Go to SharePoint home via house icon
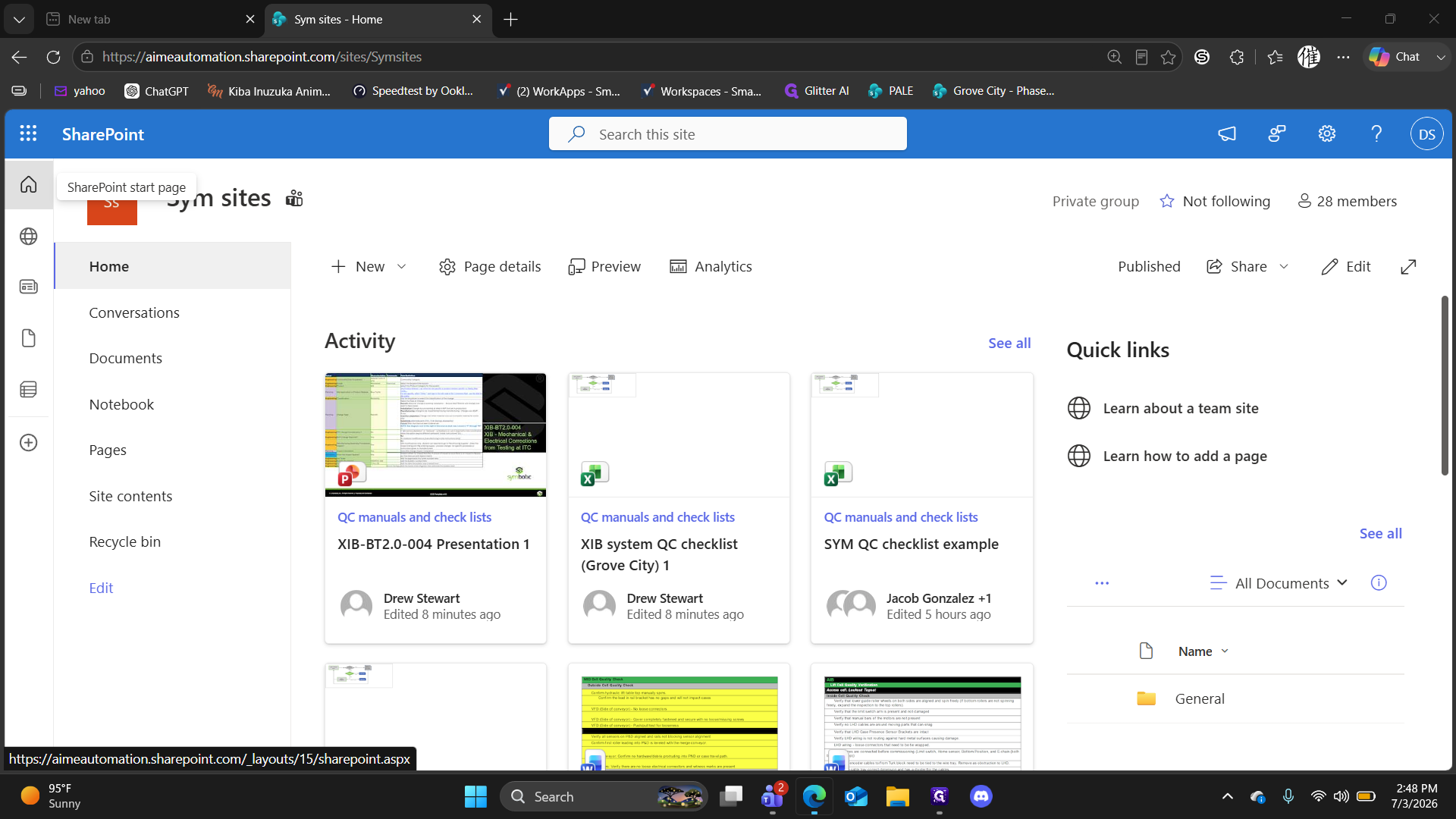The height and width of the screenshot is (819, 1456). [29, 184]
